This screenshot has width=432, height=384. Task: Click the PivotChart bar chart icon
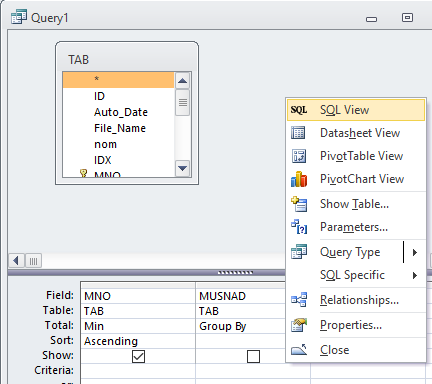tap(299, 179)
